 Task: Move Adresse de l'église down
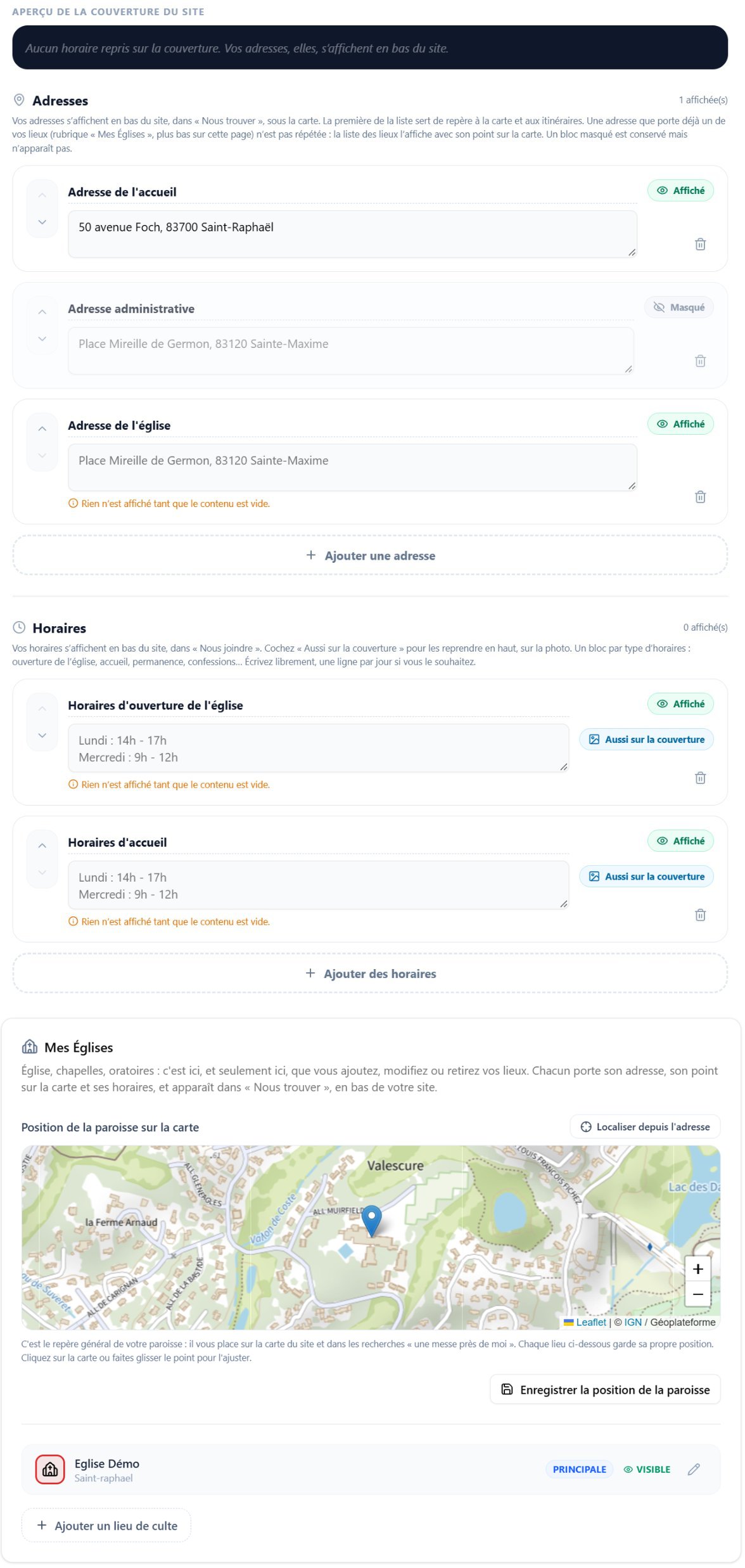point(42,456)
